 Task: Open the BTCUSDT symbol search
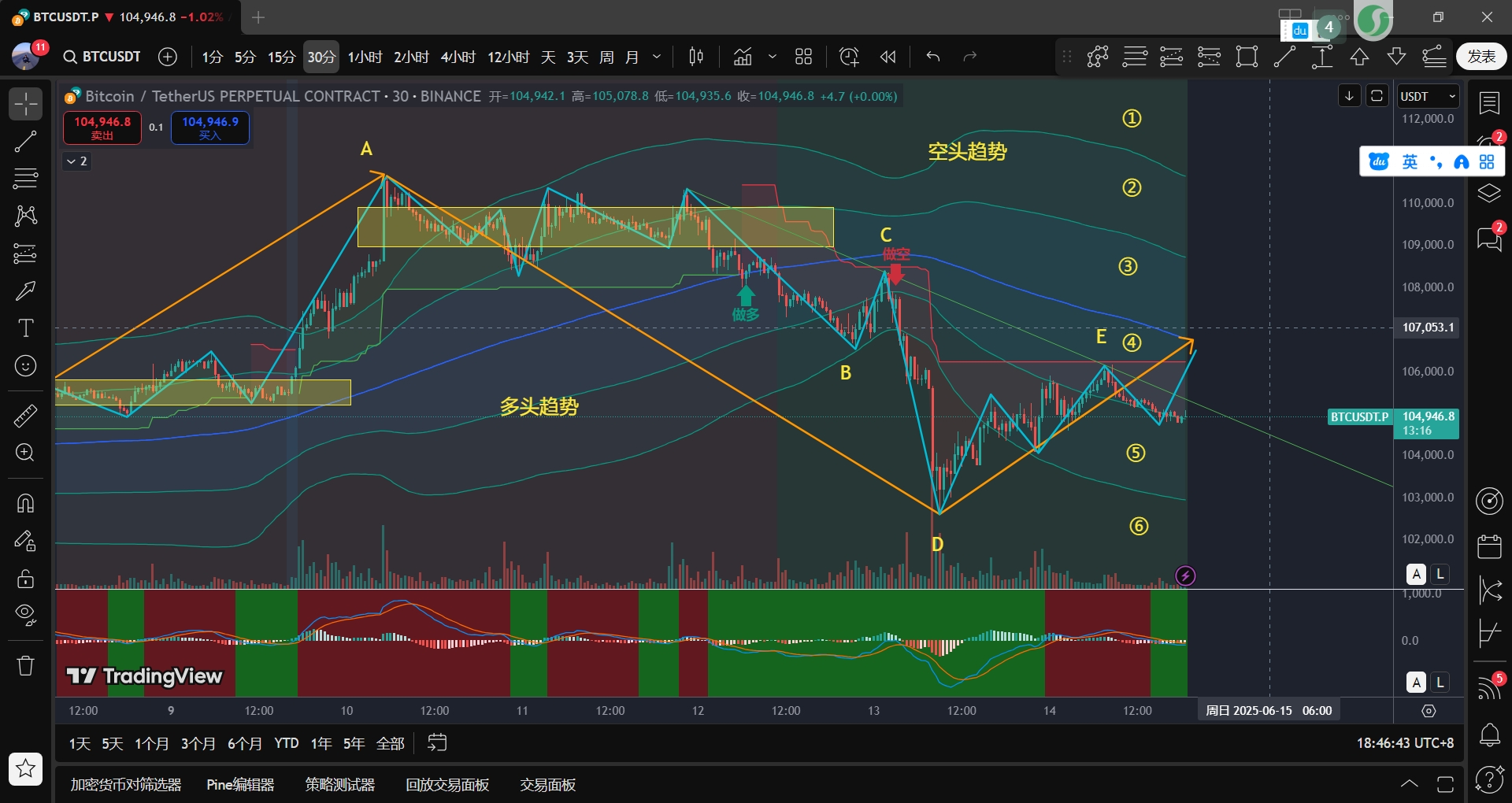pyautogui.click(x=102, y=57)
